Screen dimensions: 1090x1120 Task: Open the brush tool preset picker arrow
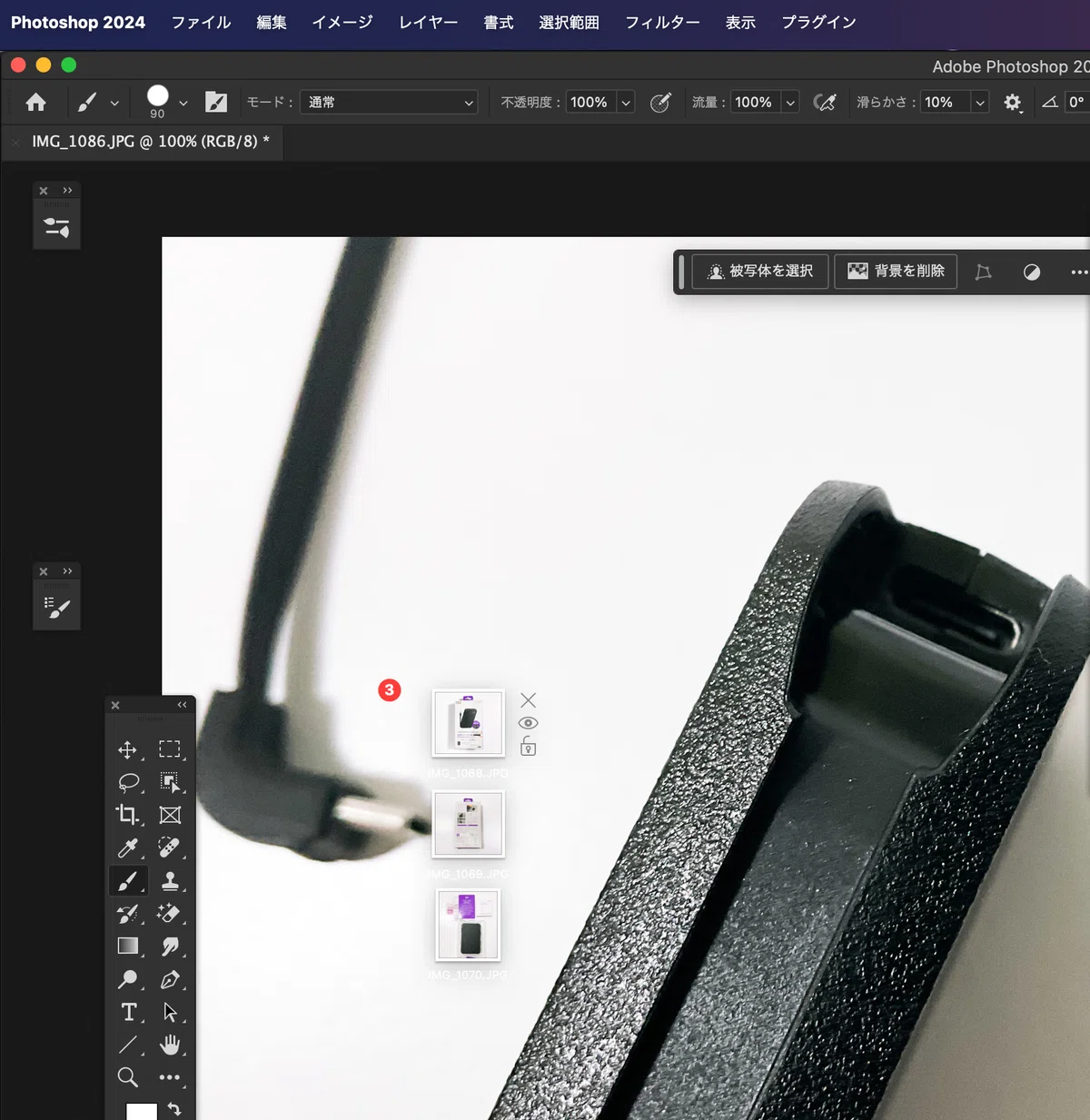(114, 103)
